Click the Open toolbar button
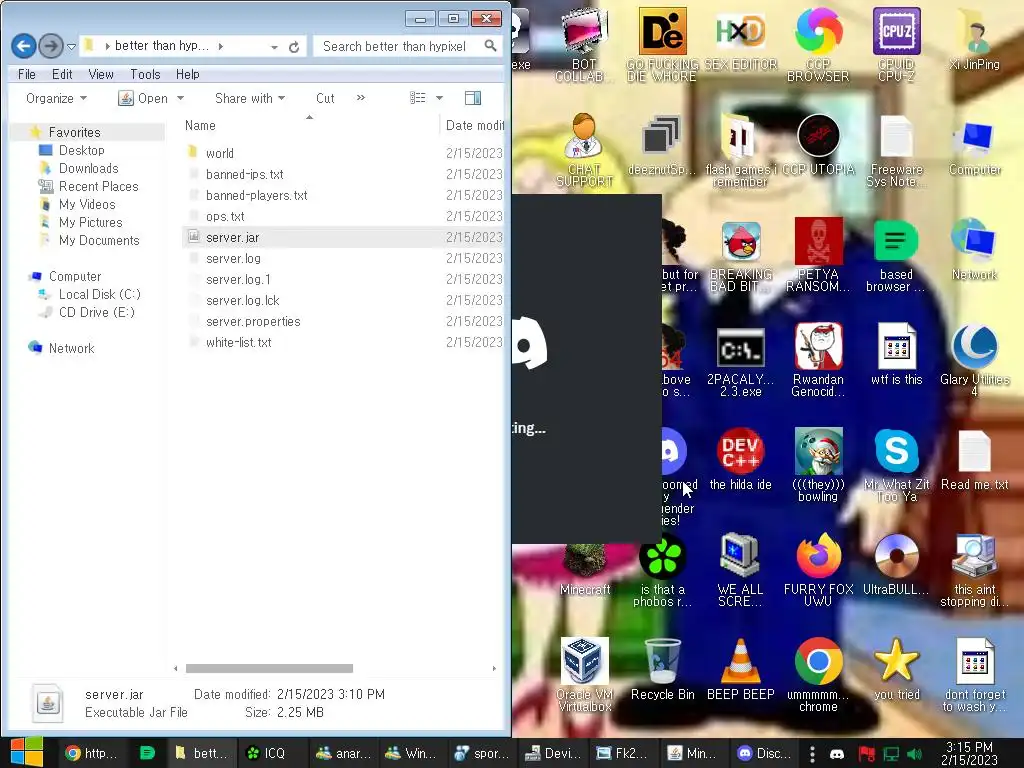Screen dimensions: 1024x768 [x=144, y=99]
